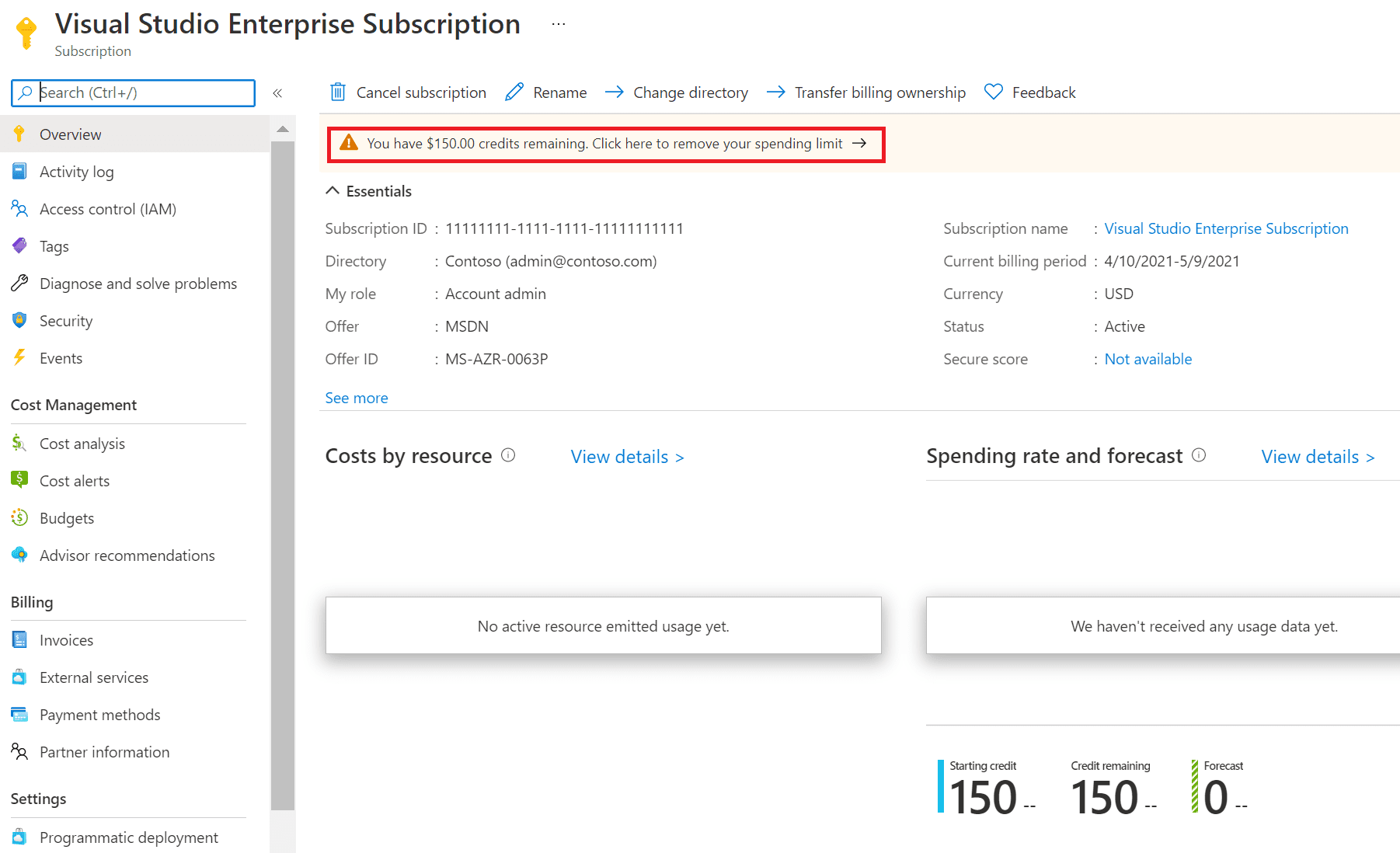Screen dimensions: 1400x853
Task: Collapse the Essentials section
Action: click(x=333, y=190)
